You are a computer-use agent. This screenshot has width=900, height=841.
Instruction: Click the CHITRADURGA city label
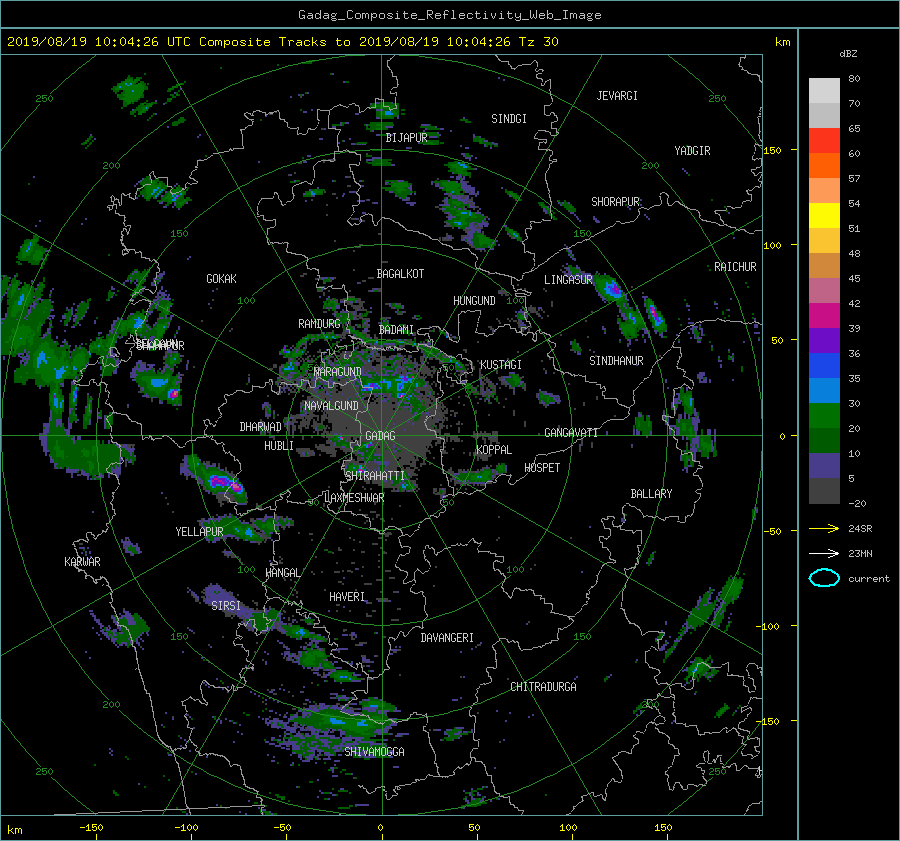click(x=544, y=687)
